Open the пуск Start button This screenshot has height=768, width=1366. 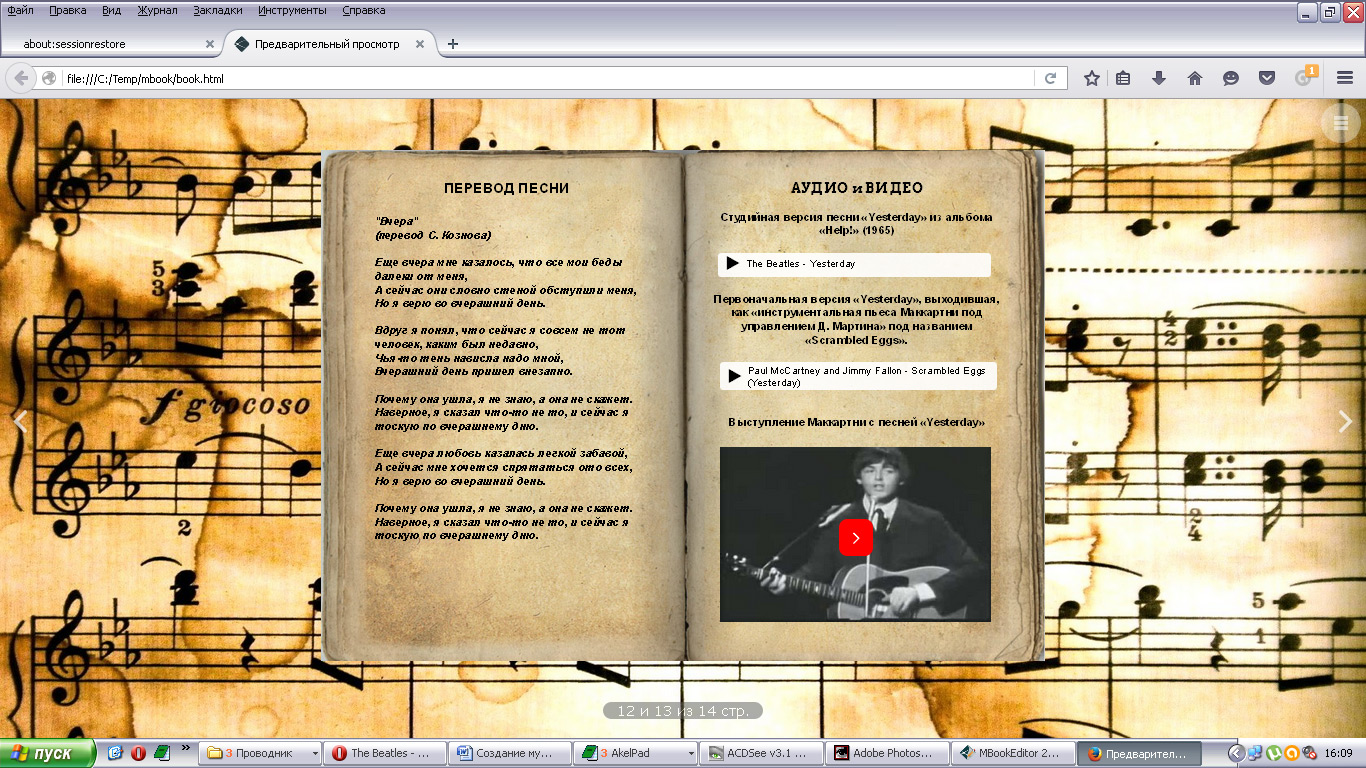pos(48,753)
